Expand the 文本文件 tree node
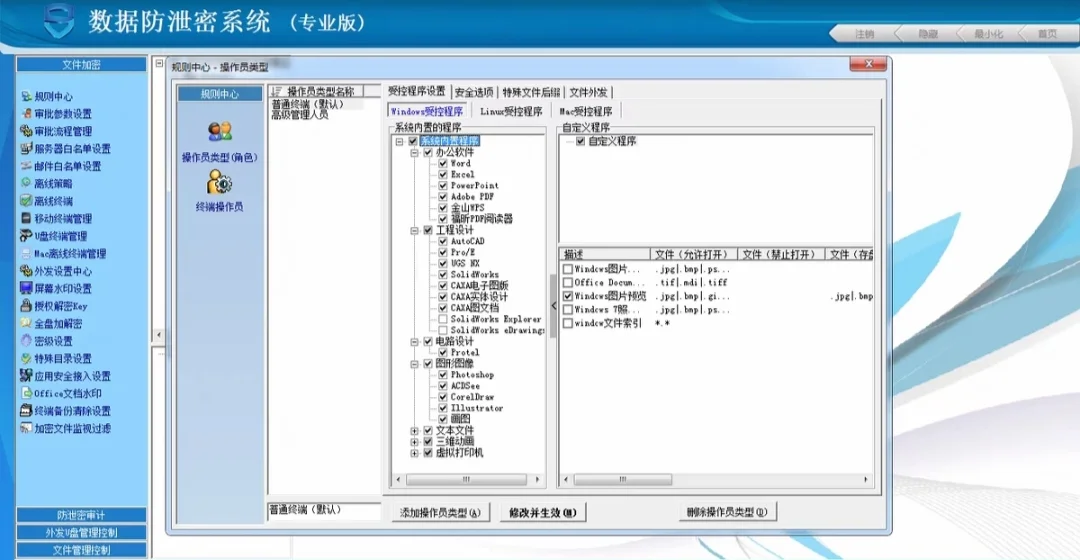 [x=415, y=431]
